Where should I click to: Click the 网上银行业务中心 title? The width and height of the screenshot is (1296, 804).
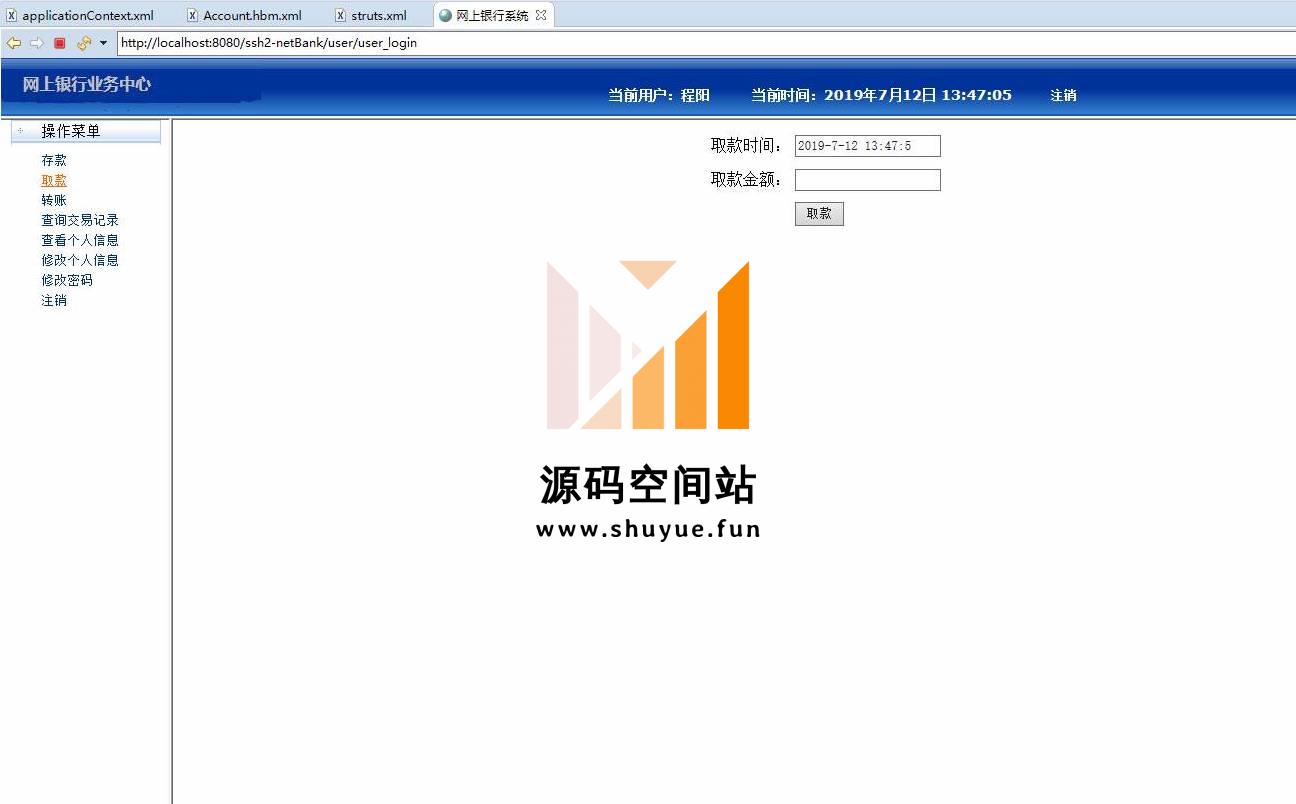tap(87, 84)
